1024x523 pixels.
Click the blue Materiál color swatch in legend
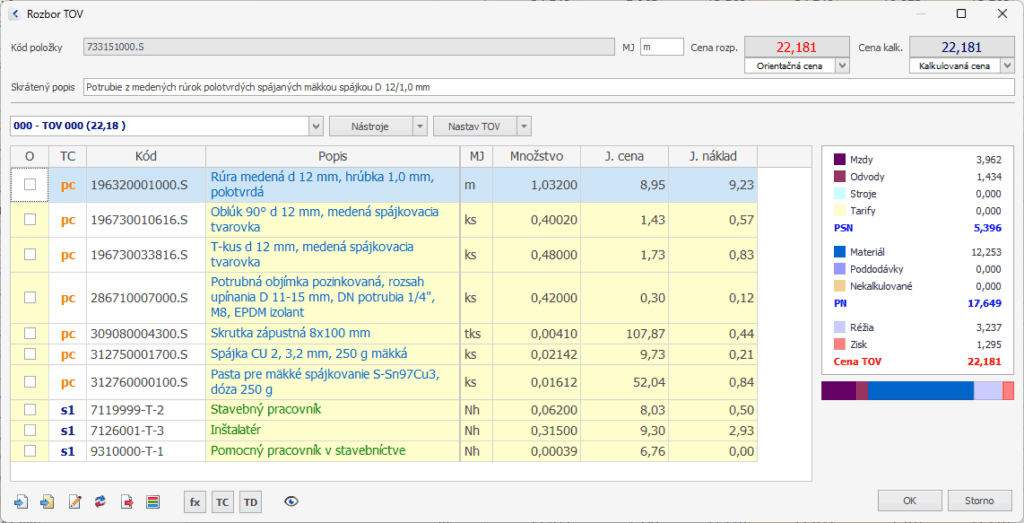coord(840,252)
